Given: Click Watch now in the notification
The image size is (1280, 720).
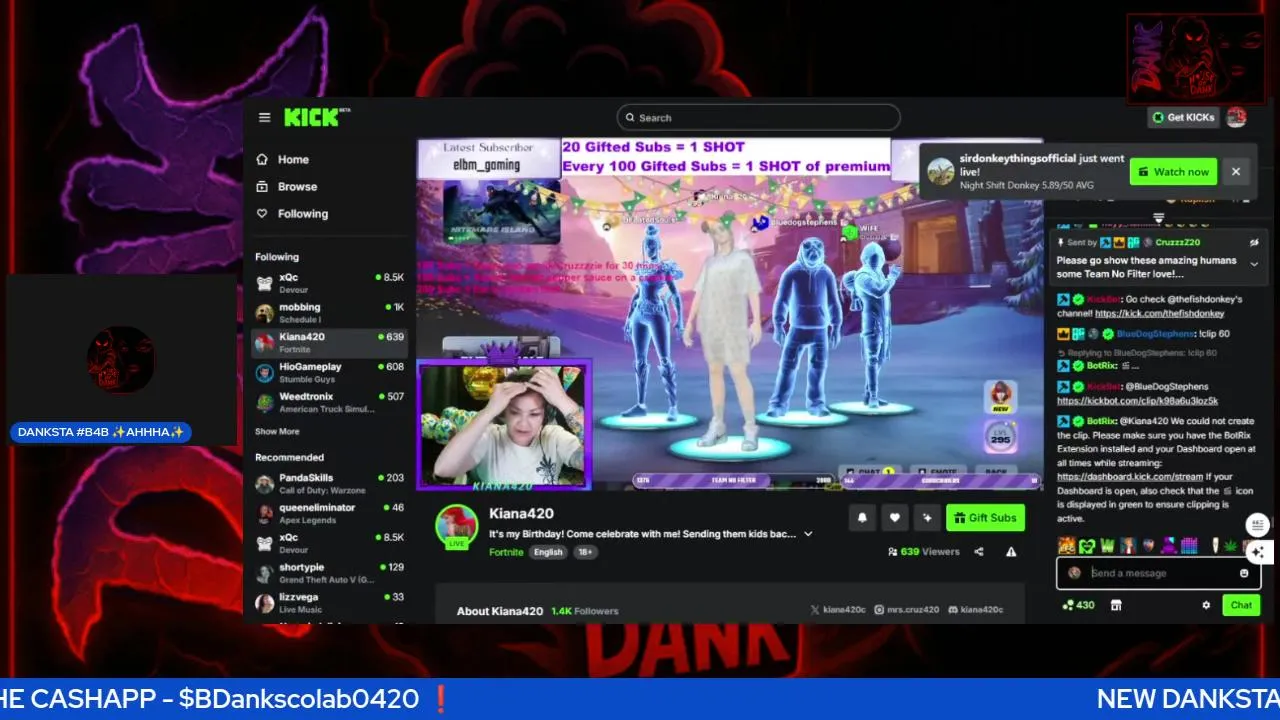Looking at the screenshot, I should coord(1173,171).
